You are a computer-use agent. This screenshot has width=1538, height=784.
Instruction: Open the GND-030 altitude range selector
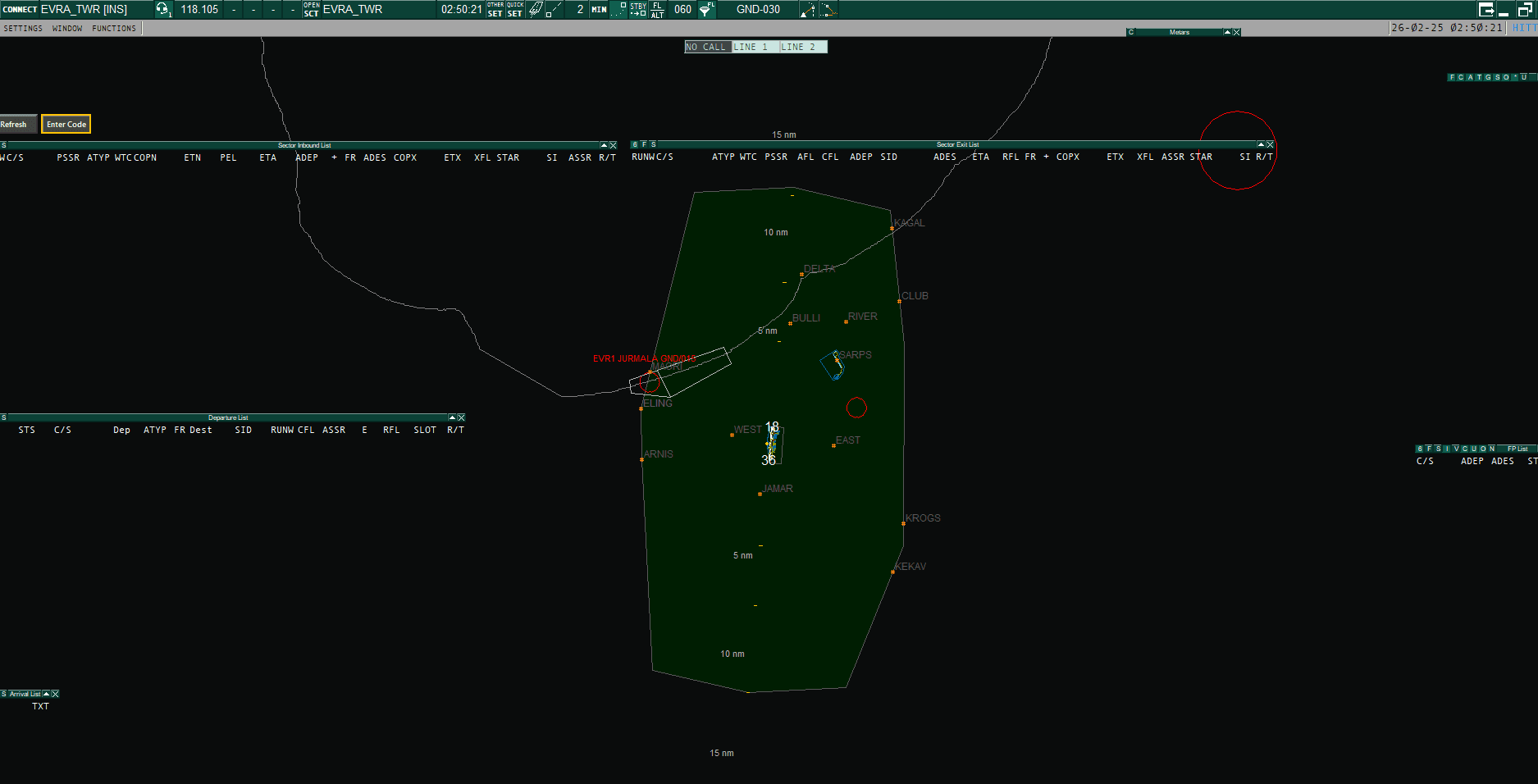758,9
